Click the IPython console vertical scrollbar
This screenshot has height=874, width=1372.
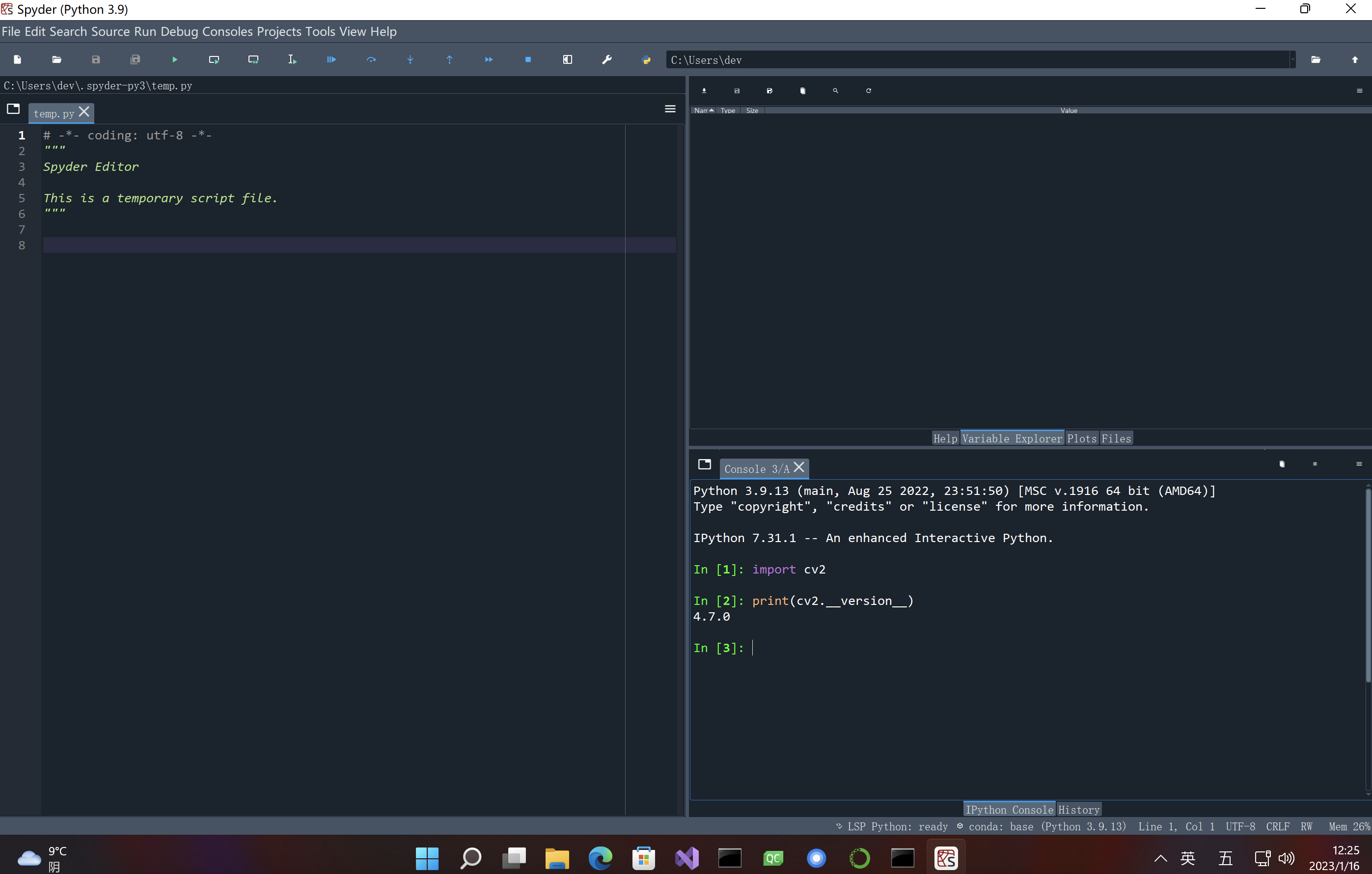pyautogui.click(x=1368, y=587)
